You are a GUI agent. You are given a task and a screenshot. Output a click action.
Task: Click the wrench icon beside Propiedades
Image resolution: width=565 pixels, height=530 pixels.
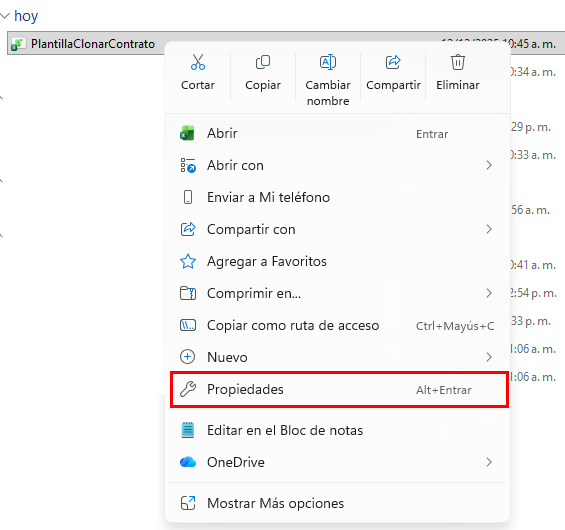[x=188, y=389]
